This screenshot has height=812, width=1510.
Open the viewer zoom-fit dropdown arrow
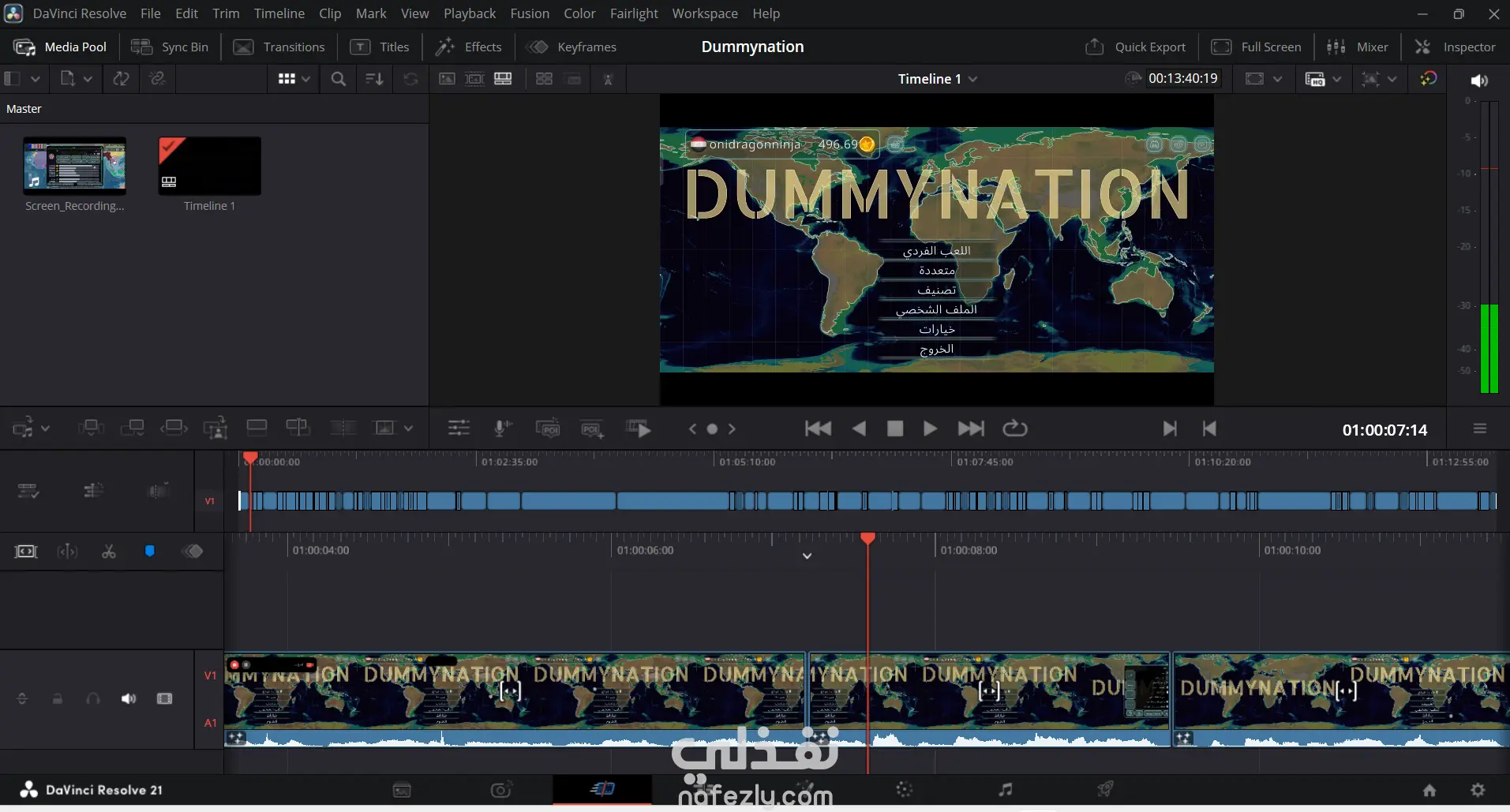1392,79
